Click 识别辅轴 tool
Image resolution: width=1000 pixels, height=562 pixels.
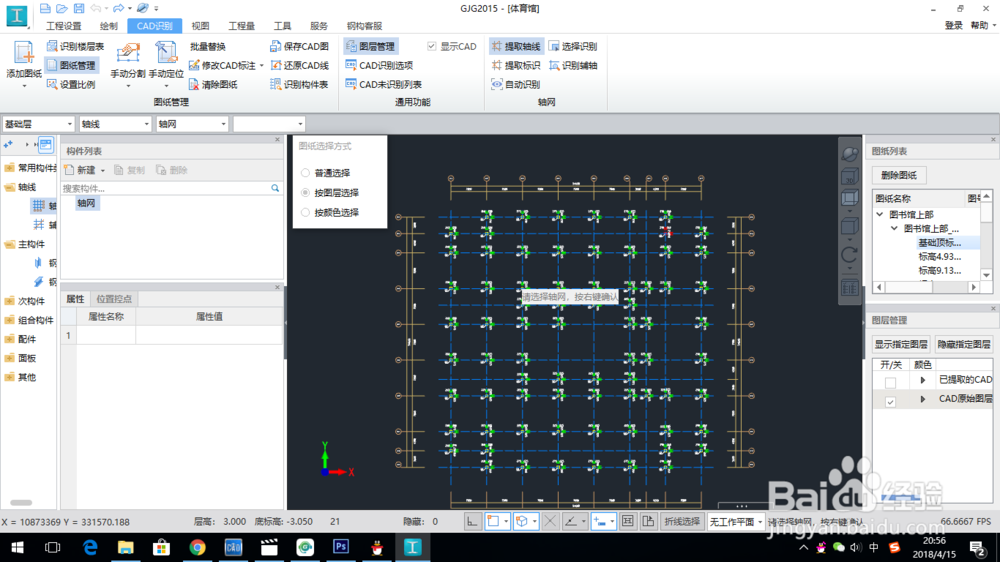click(x=573, y=65)
